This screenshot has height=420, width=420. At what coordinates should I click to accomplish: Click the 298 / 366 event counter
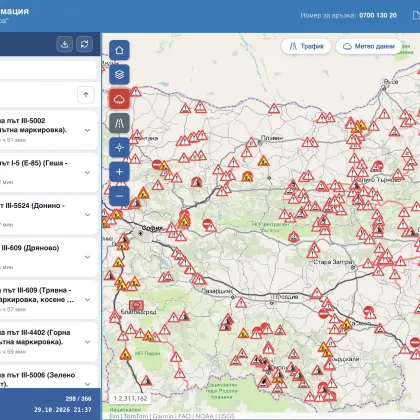tap(78, 399)
